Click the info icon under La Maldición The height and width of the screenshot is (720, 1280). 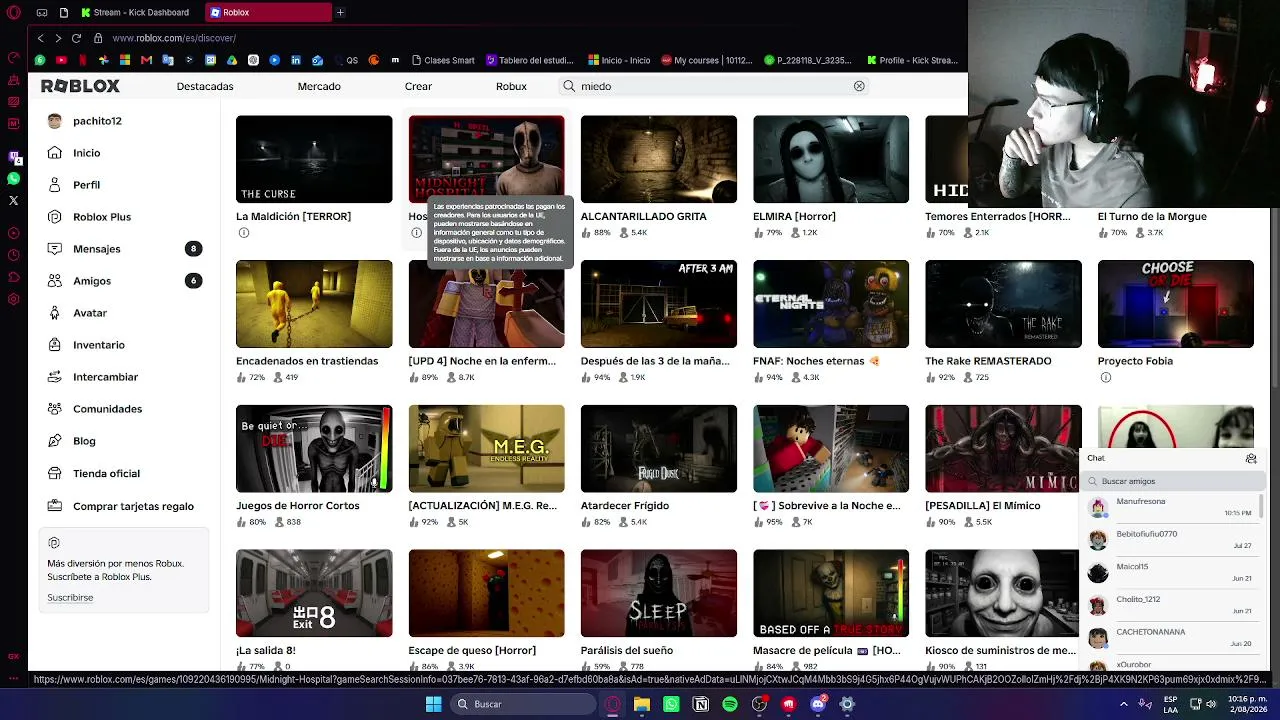(243, 233)
